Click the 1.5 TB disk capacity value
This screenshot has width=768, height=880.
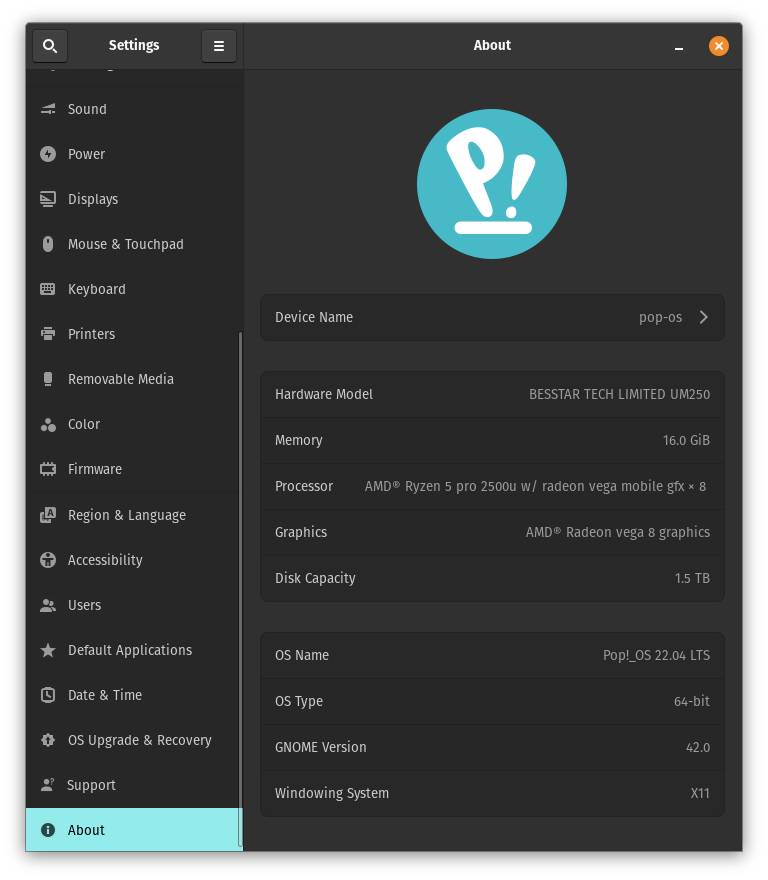692,579
